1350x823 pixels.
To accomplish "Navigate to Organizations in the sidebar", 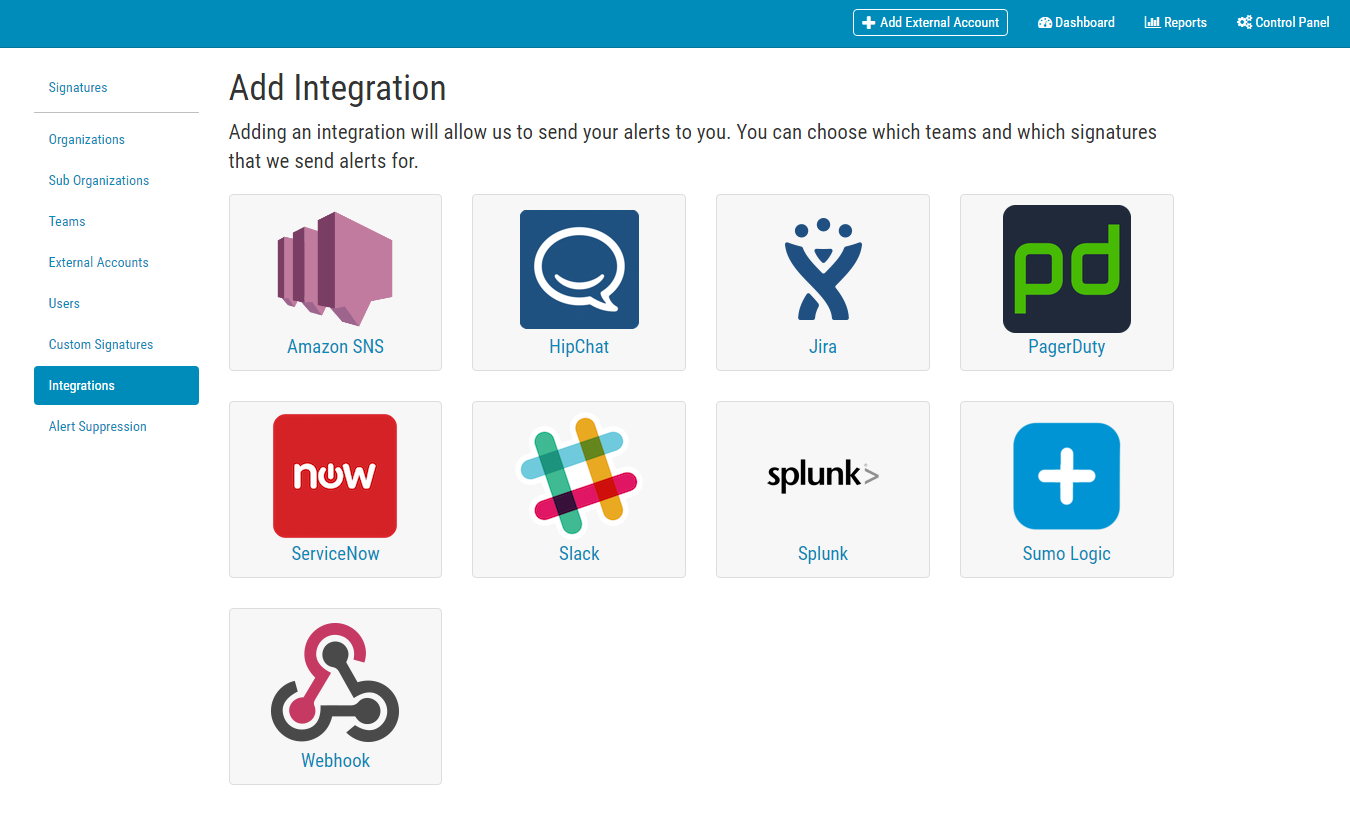I will point(87,140).
